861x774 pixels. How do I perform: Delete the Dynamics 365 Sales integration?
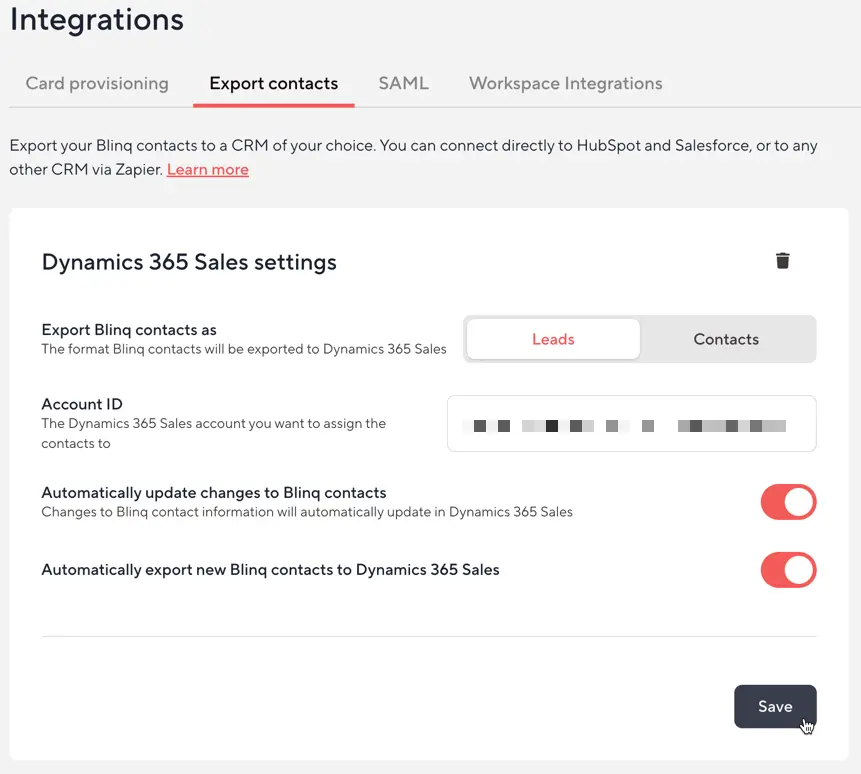pyautogui.click(x=782, y=261)
